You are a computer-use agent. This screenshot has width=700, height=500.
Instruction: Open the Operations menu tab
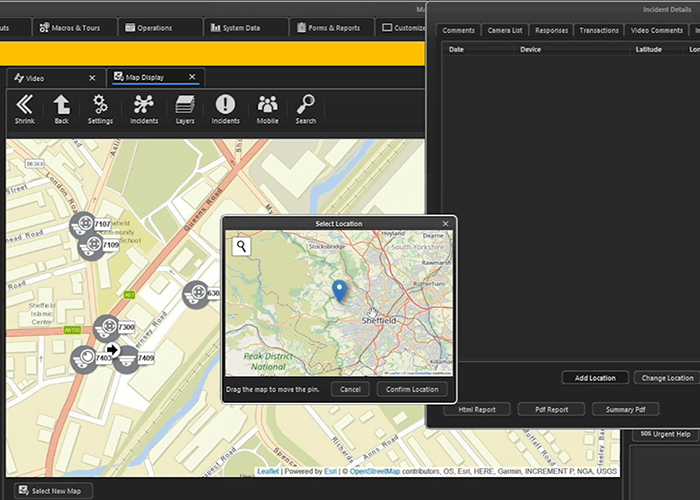click(x=161, y=28)
